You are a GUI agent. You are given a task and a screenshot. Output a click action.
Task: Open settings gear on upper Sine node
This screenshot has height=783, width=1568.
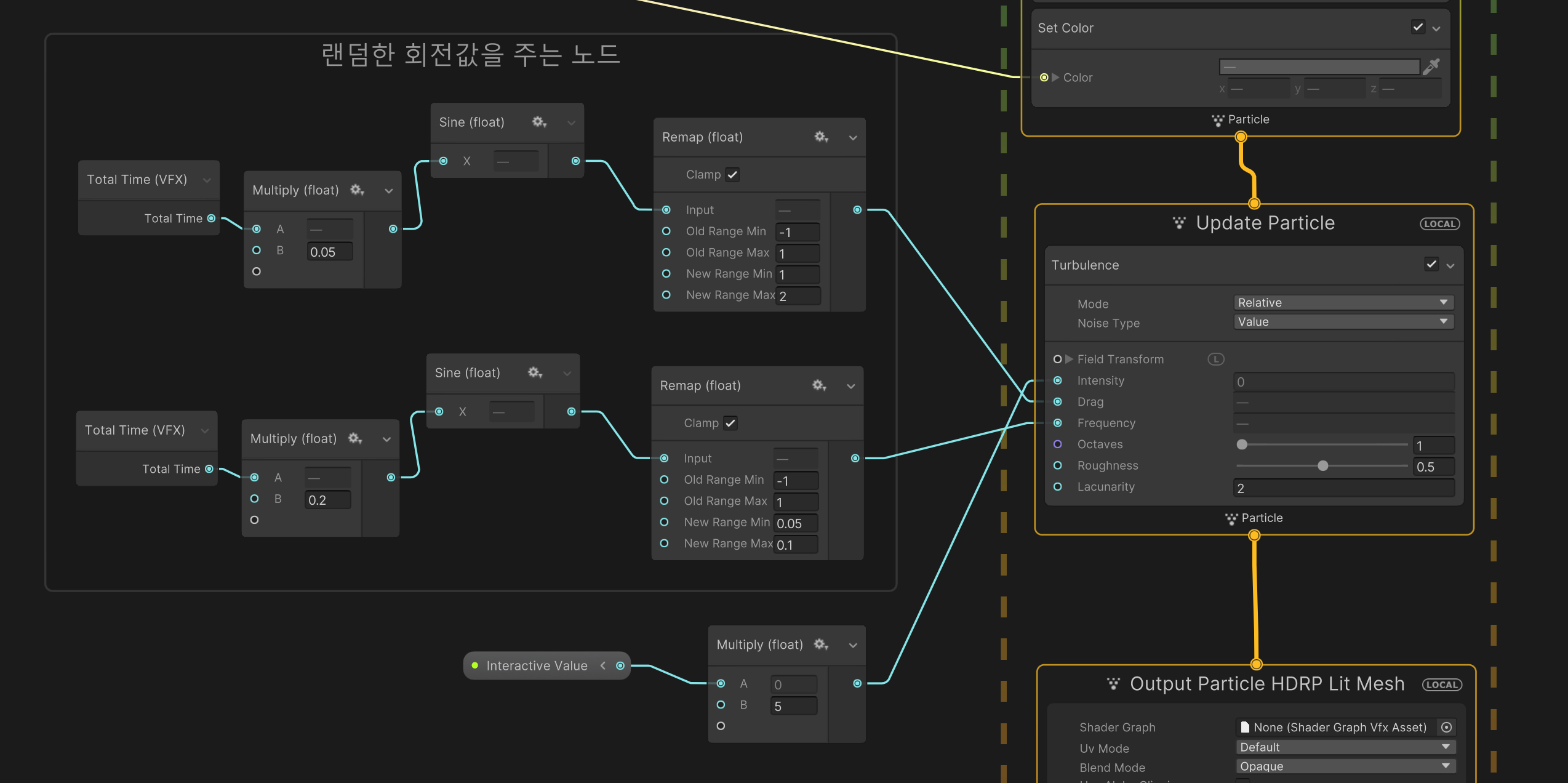[539, 122]
